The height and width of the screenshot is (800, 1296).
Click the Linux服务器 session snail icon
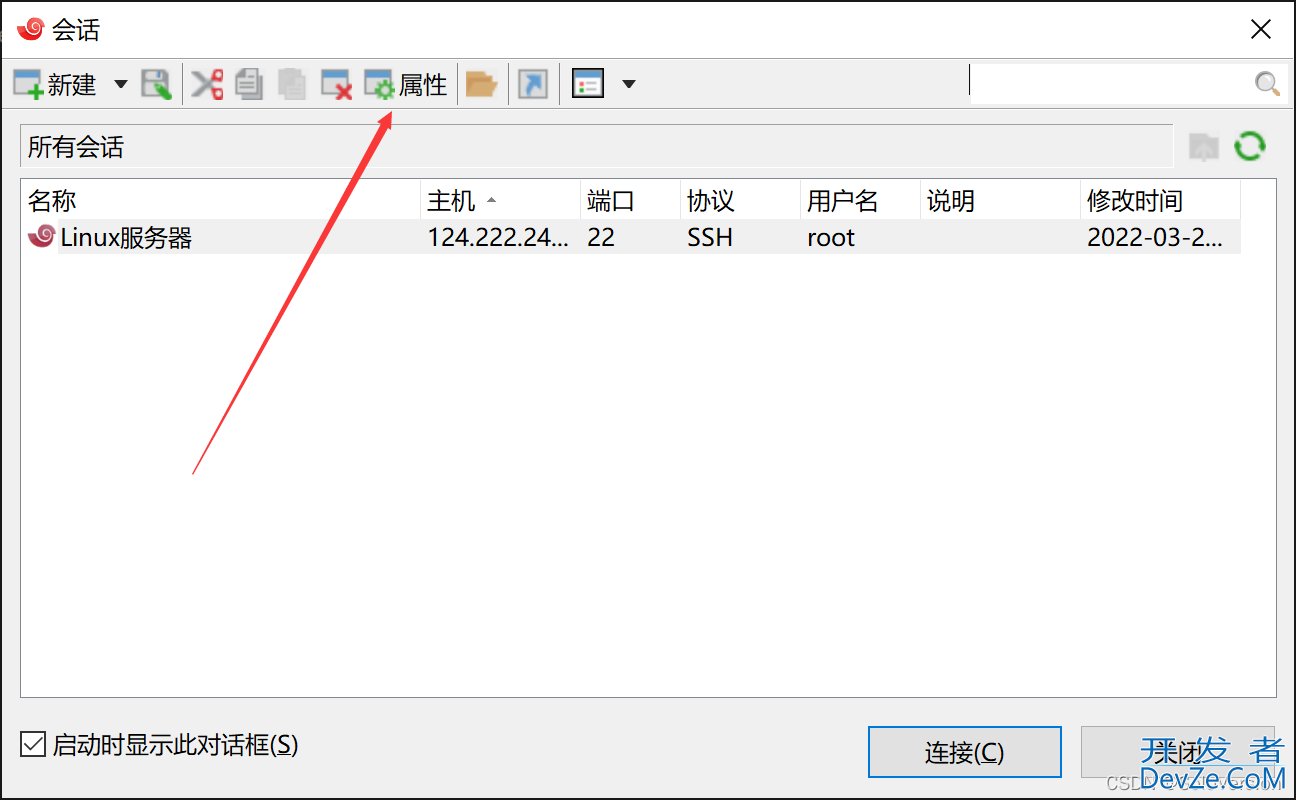tap(41, 236)
